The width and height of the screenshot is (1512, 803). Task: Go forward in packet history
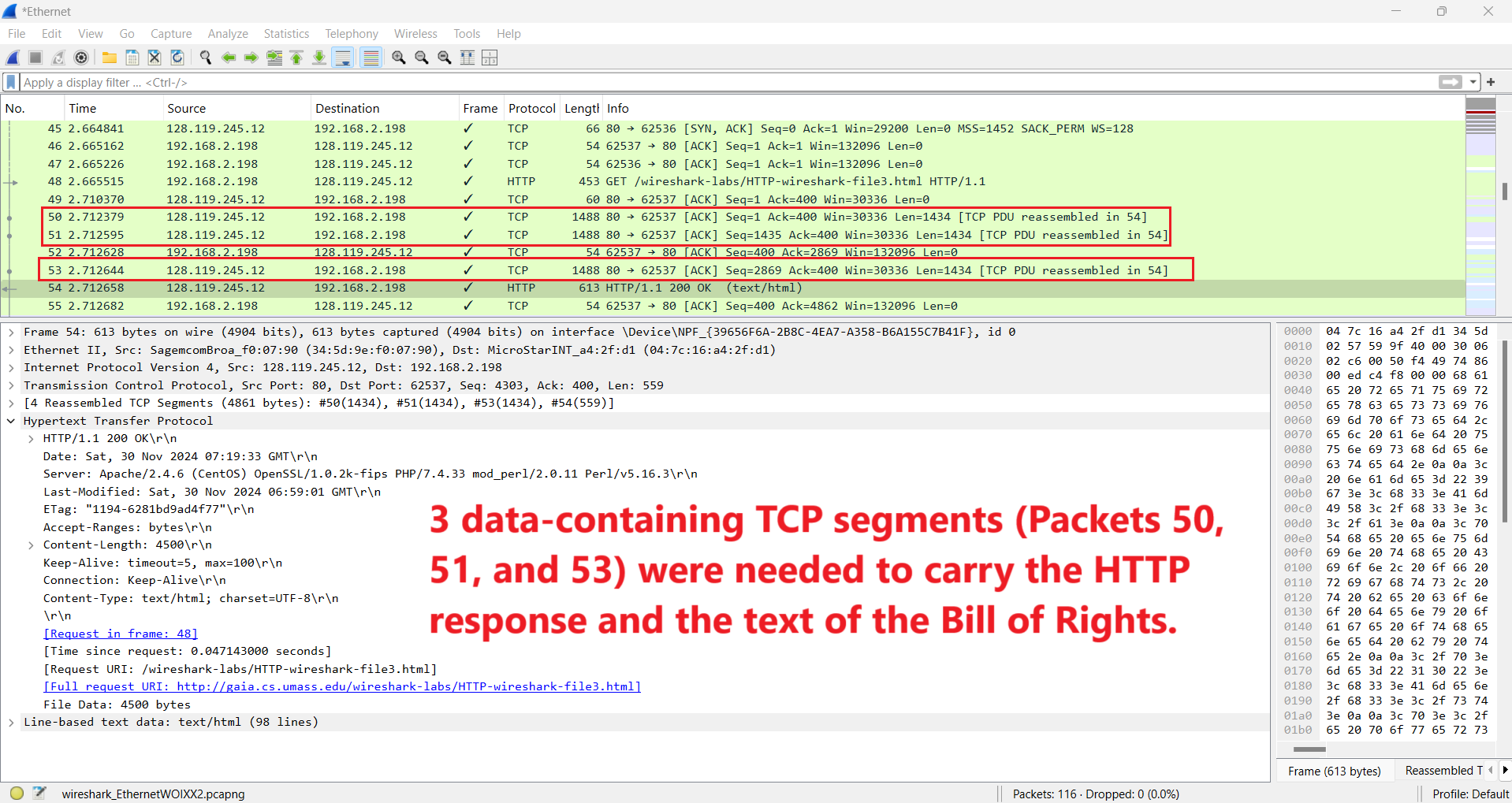251,58
